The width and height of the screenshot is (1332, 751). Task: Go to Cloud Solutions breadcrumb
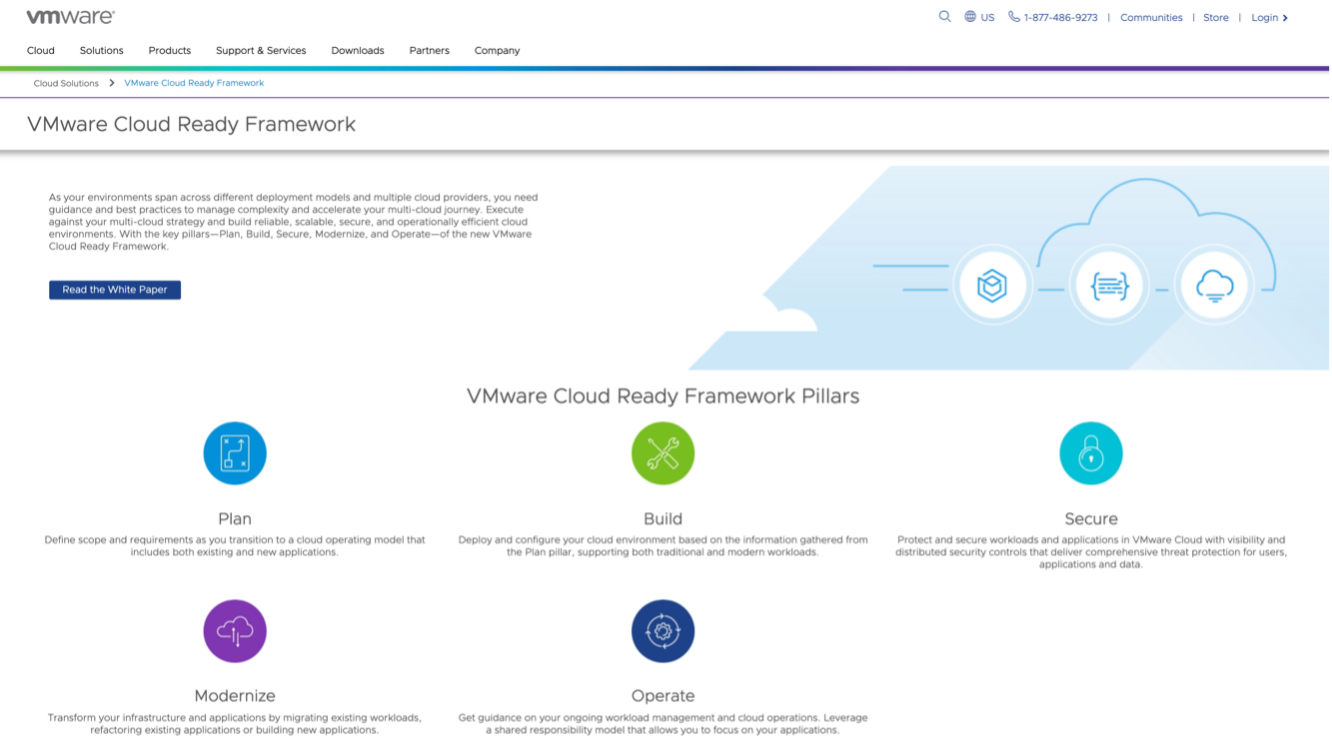click(66, 83)
